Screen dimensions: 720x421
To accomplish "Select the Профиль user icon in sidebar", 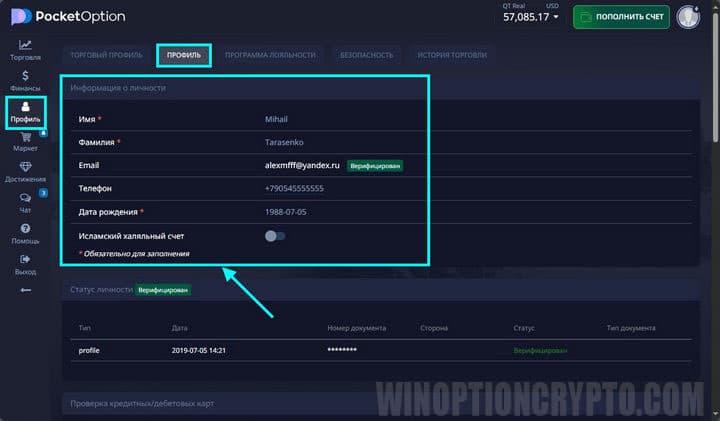I will [26, 110].
